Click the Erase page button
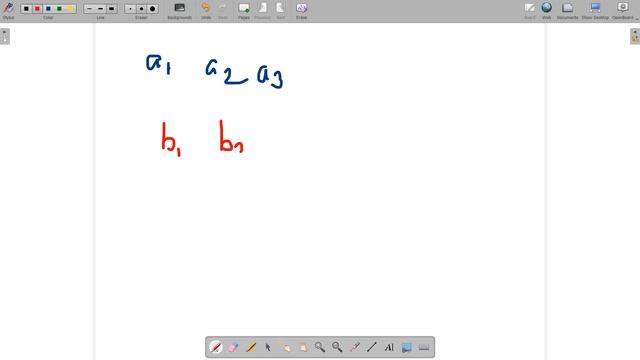Viewport: 640px width, 360px height. [302, 11]
